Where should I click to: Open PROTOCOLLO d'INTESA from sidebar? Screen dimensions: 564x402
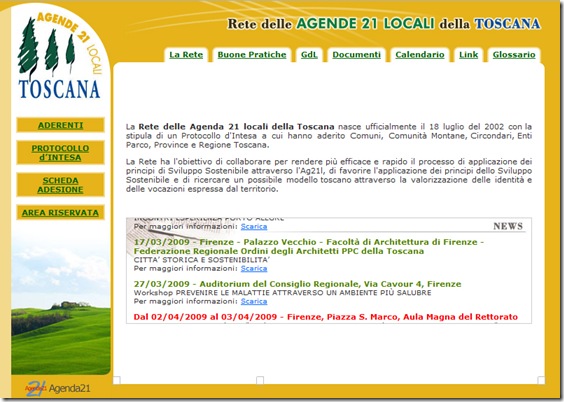(x=60, y=153)
